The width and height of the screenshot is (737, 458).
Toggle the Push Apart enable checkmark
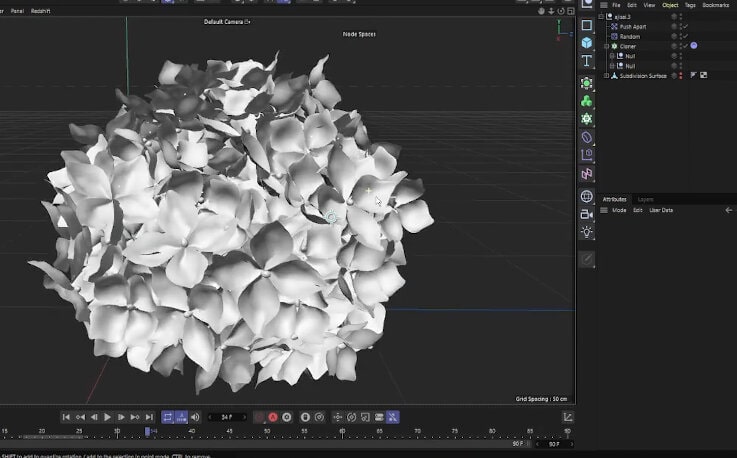pos(685,26)
